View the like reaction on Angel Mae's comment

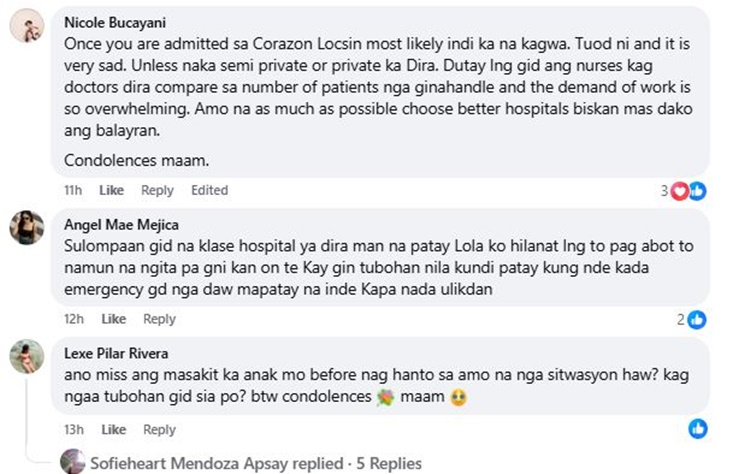pyautogui.click(x=697, y=320)
